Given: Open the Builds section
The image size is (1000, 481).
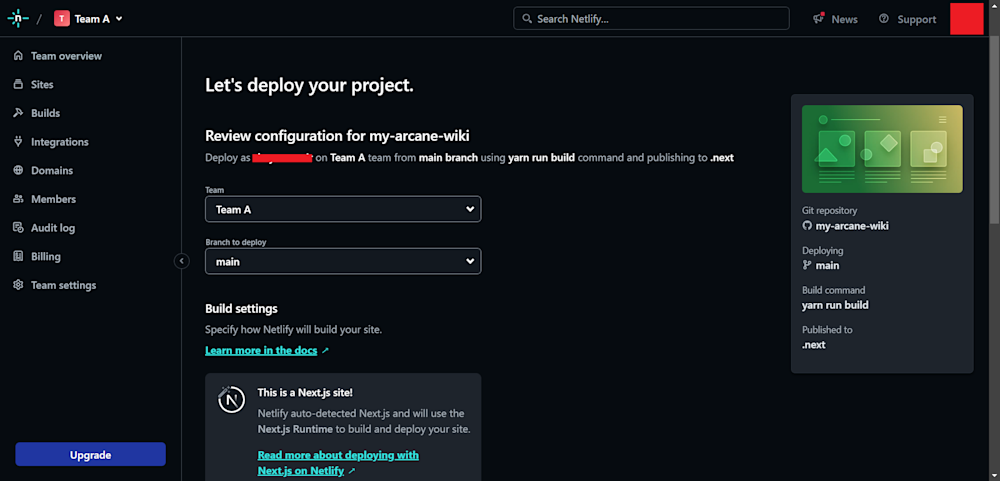Looking at the screenshot, I should click(x=45, y=113).
